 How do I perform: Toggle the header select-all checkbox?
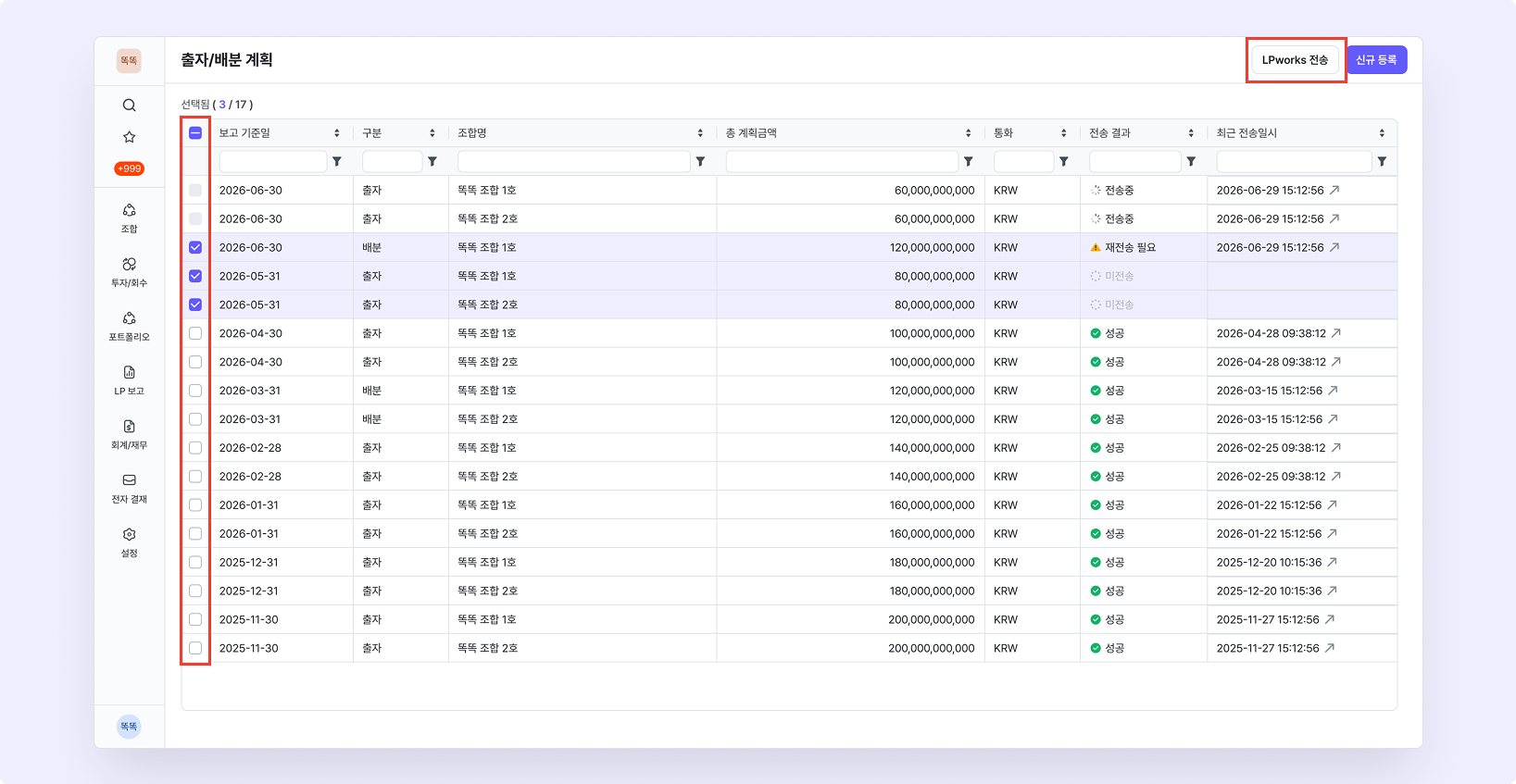195,132
